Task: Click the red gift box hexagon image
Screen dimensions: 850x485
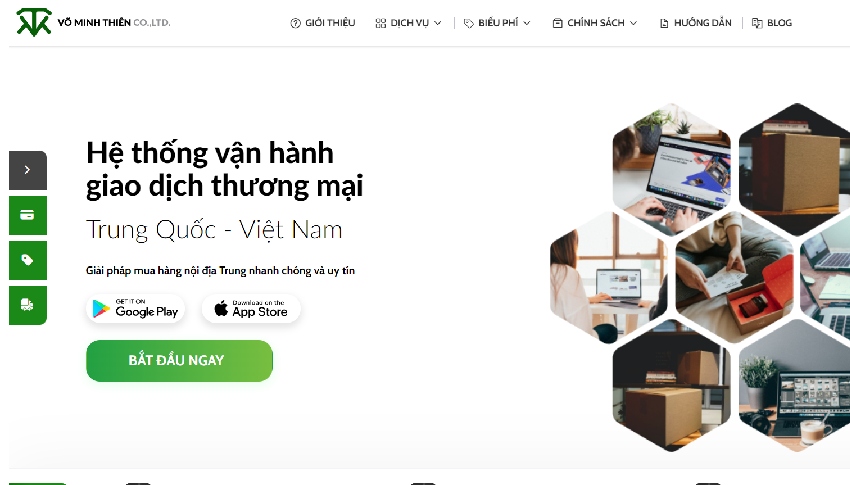Action: (735, 277)
